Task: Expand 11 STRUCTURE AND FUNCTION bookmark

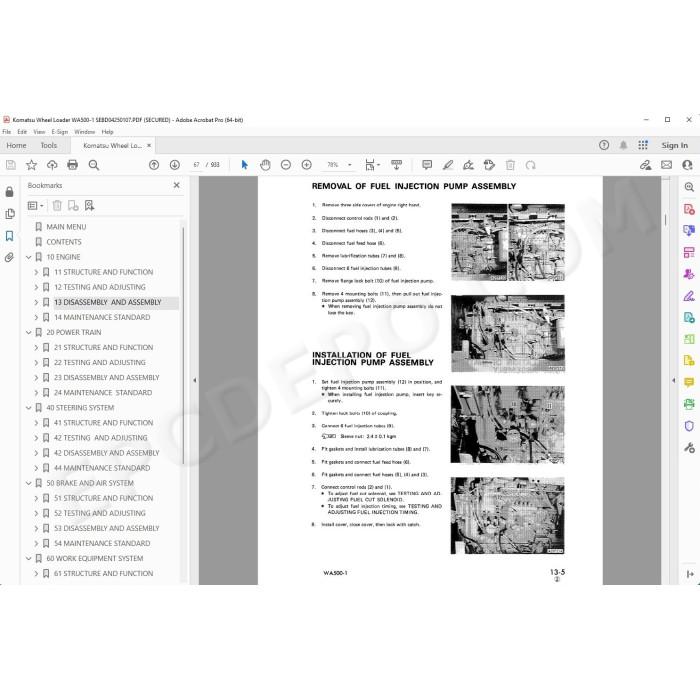Action: point(36,272)
